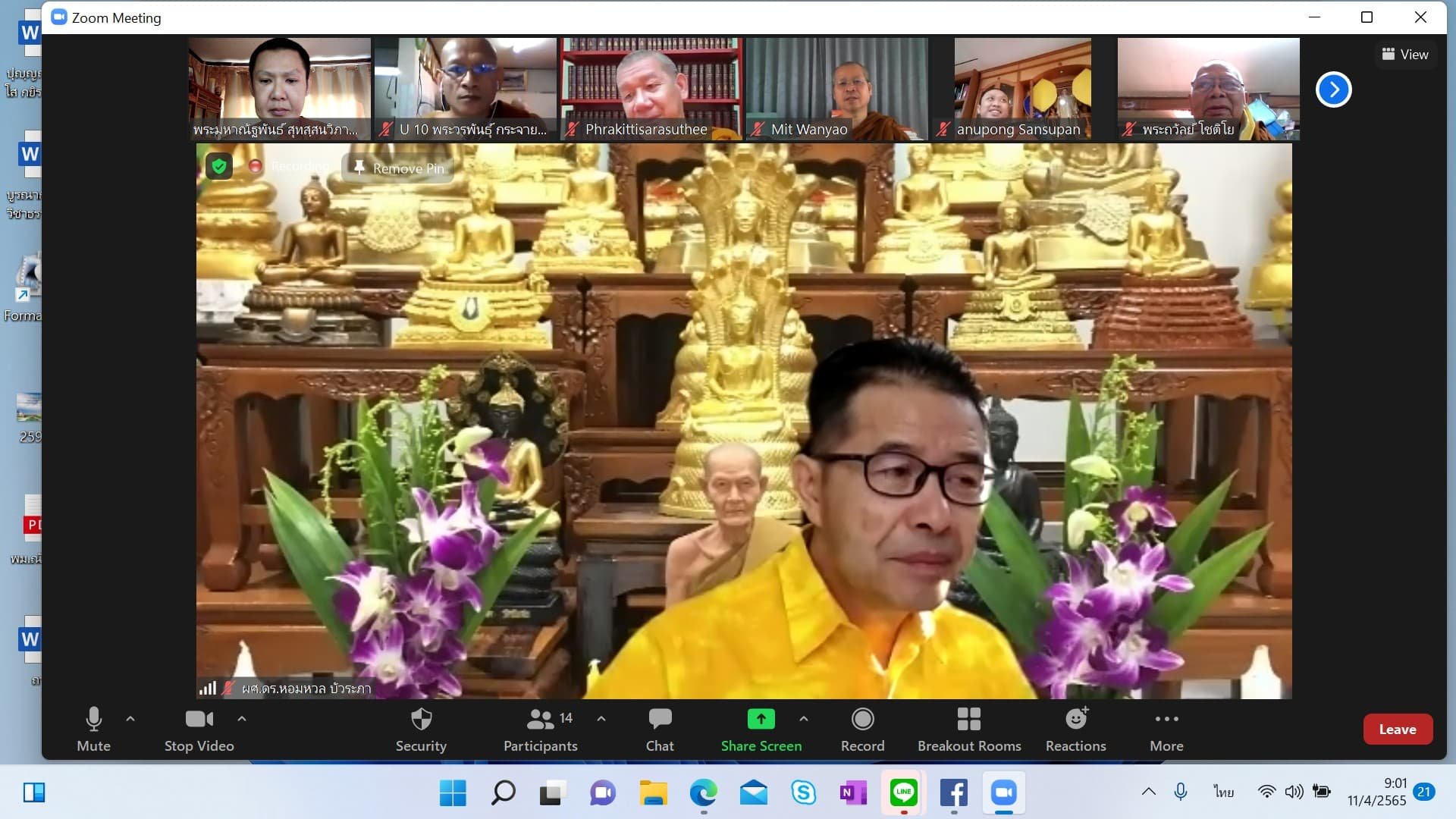Click the battery icon in the tray
The height and width of the screenshot is (819, 1456).
pos(1322,792)
